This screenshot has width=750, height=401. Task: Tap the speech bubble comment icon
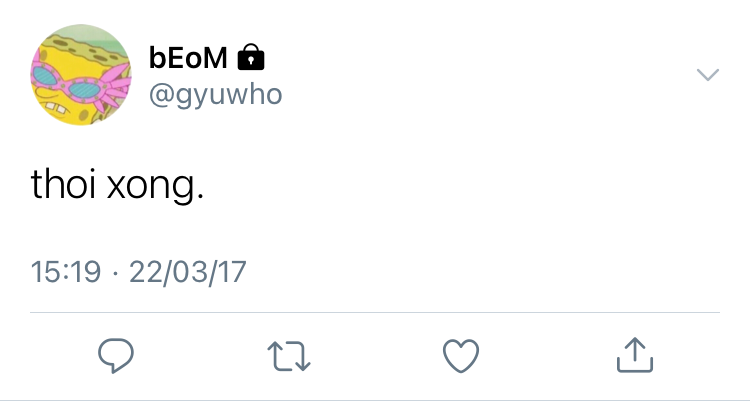tap(117, 353)
